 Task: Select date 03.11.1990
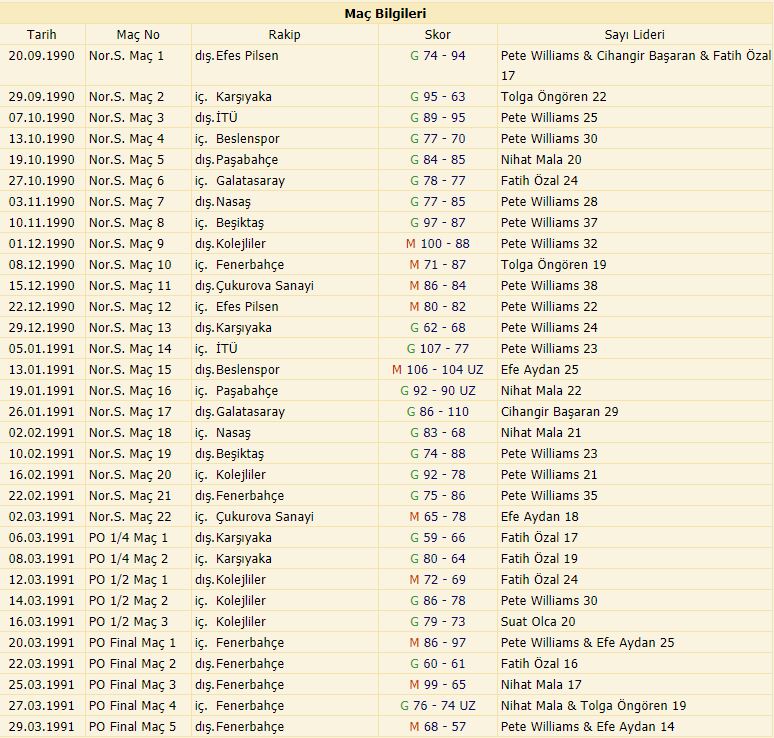[41, 201]
